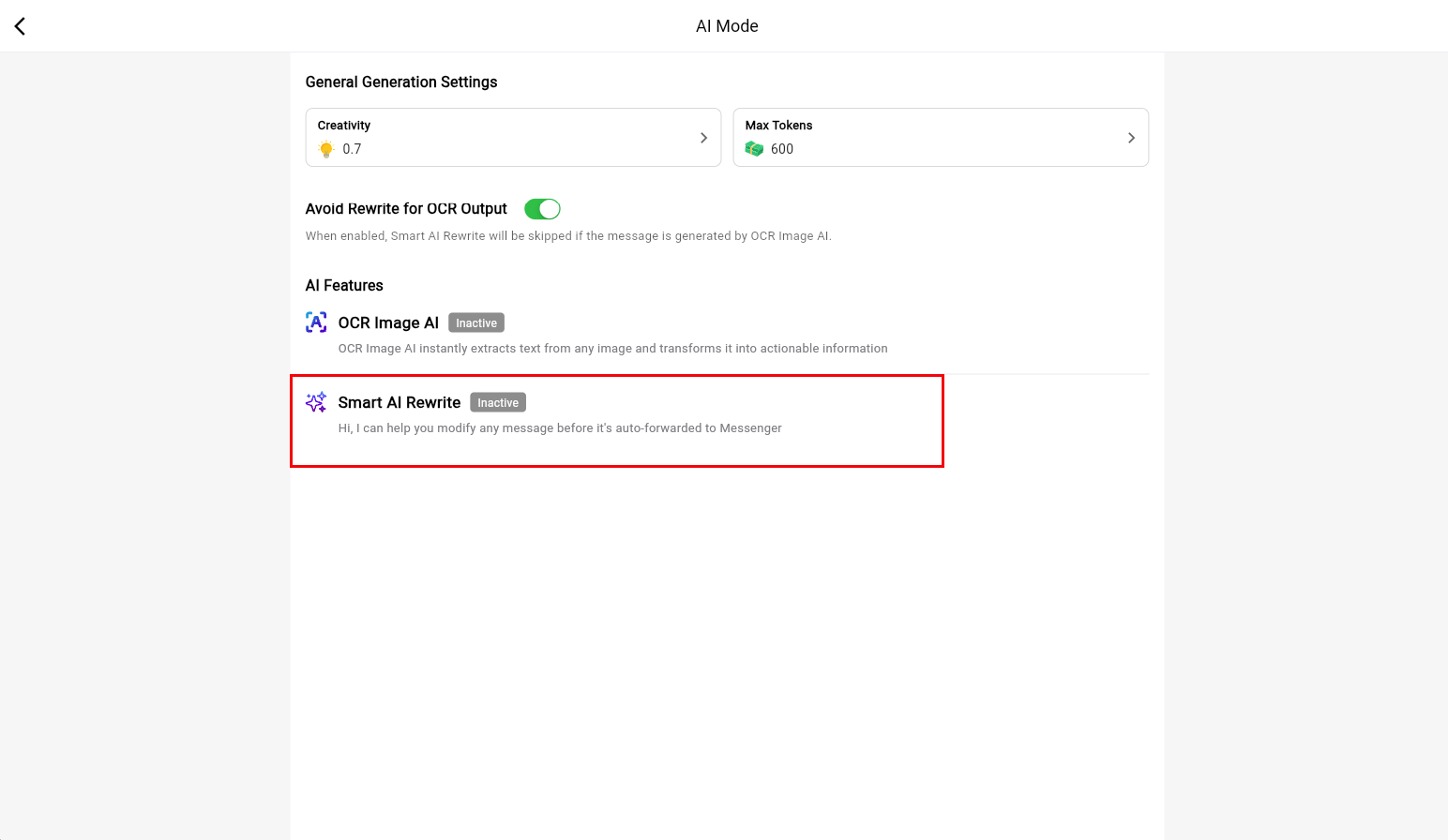
Task: Click the lightbulb icon under Creativity
Action: click(326, 149)
